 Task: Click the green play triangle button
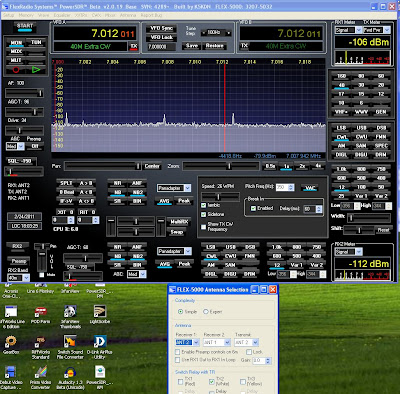[36, 70]
